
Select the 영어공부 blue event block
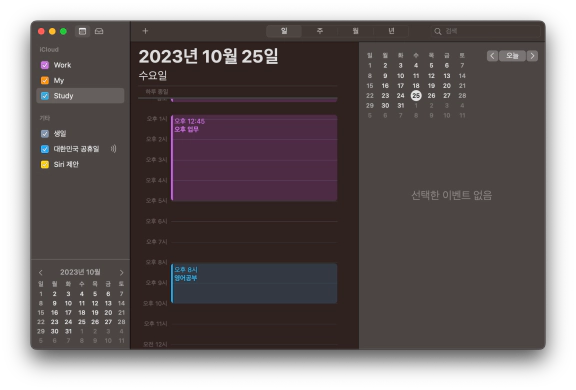point(254,283)
